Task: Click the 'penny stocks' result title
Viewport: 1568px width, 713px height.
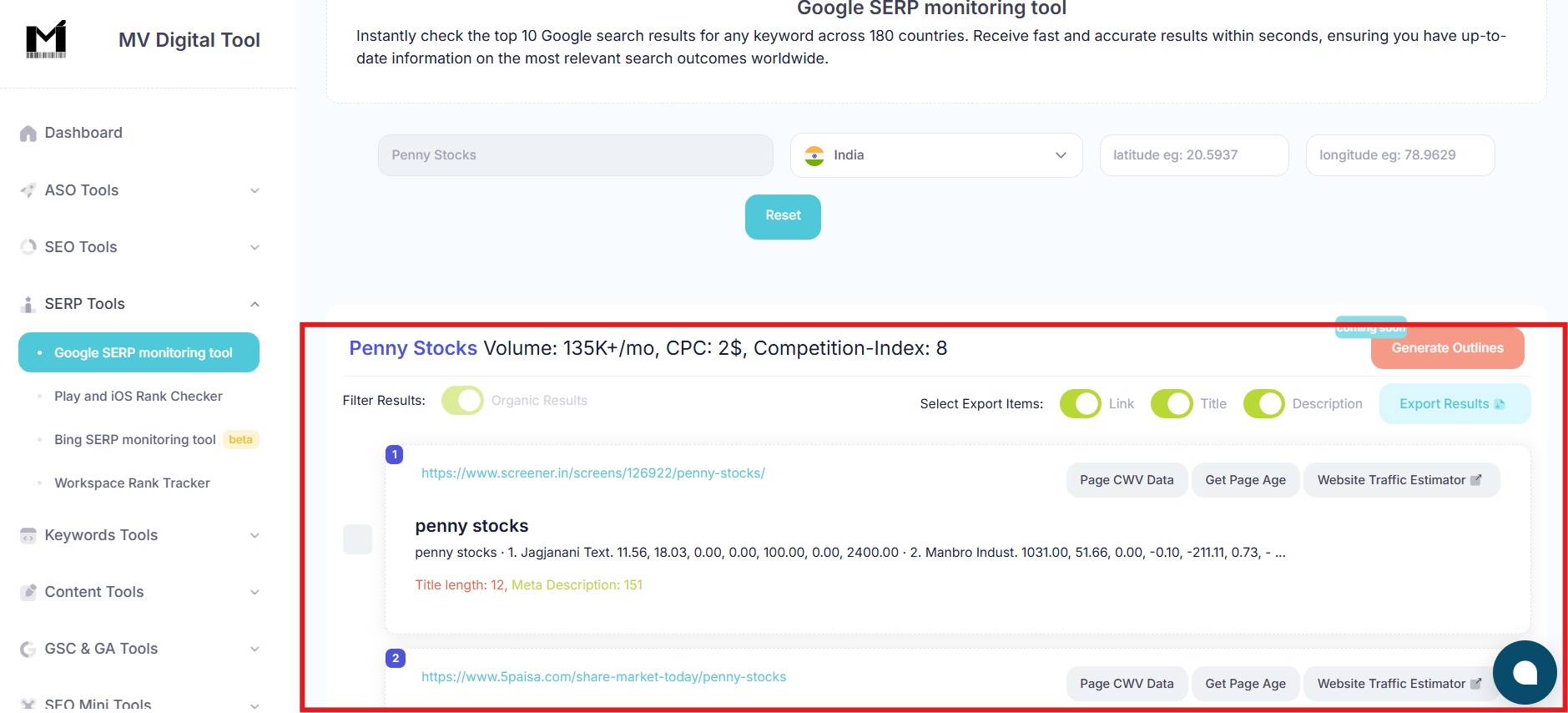Action: (471, 526)
